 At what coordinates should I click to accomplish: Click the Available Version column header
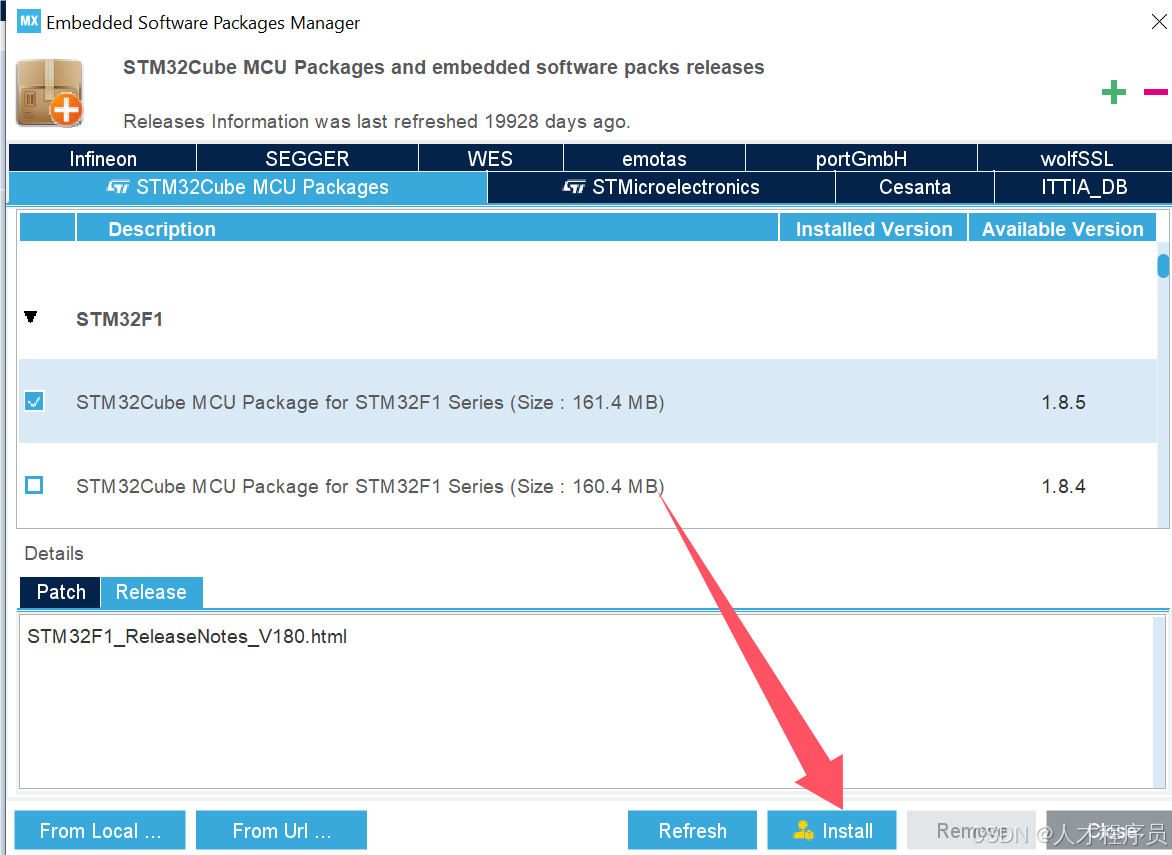pyautogui.click(x=1062, y=228)
